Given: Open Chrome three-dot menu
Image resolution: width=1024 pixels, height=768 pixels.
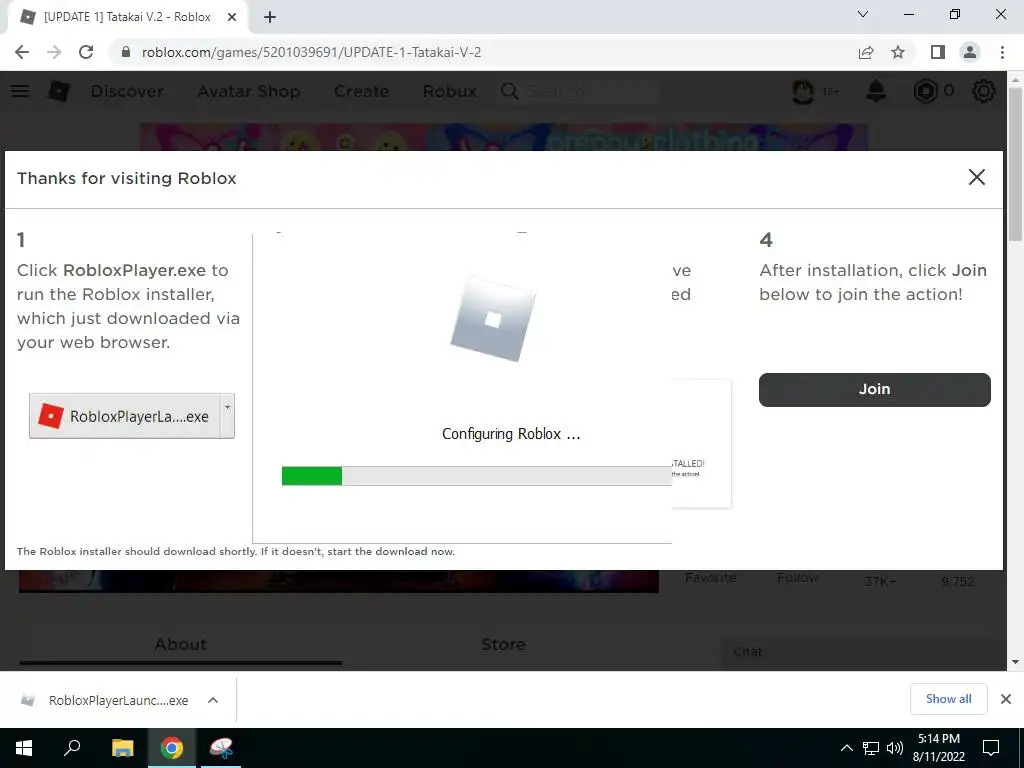Looking at the screenshot, I should click(1002, 52).
